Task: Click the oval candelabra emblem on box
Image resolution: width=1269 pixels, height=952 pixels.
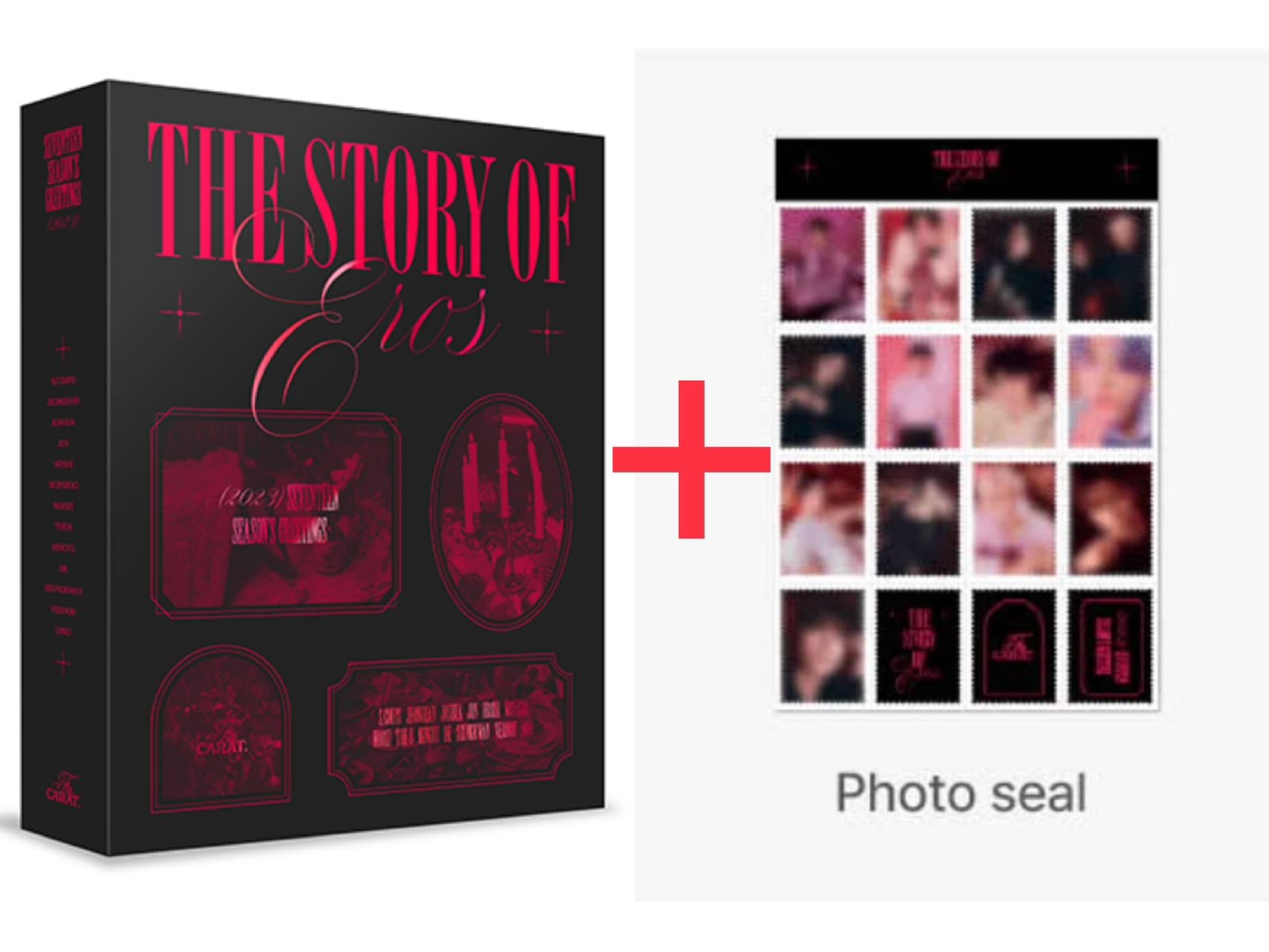Action: [x=502, y=513]
